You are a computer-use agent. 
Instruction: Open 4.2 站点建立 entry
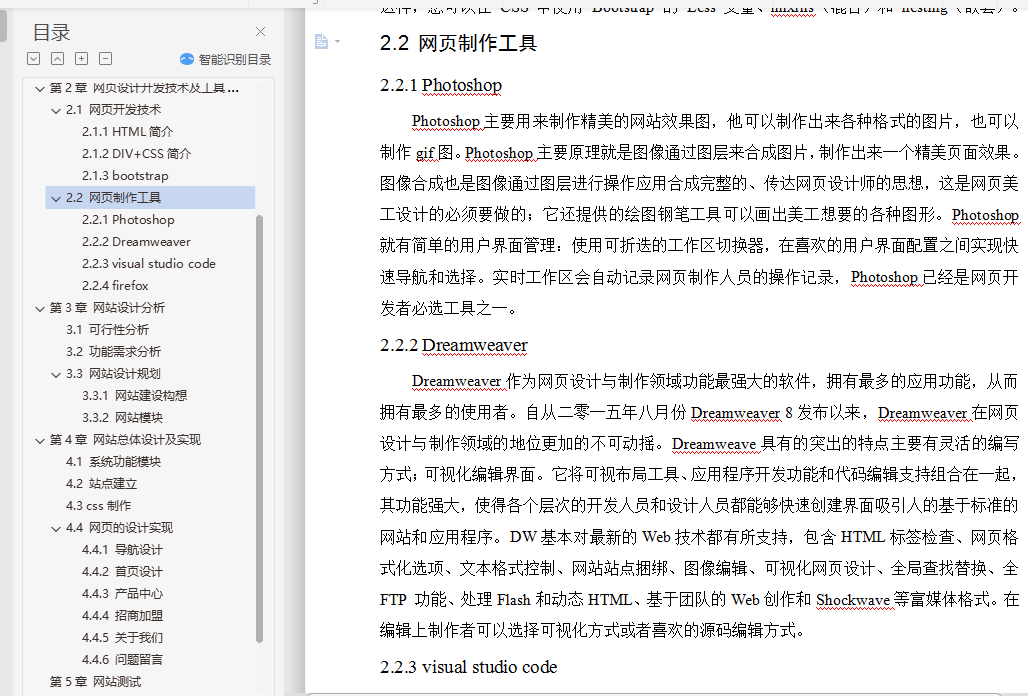point(102,484)
